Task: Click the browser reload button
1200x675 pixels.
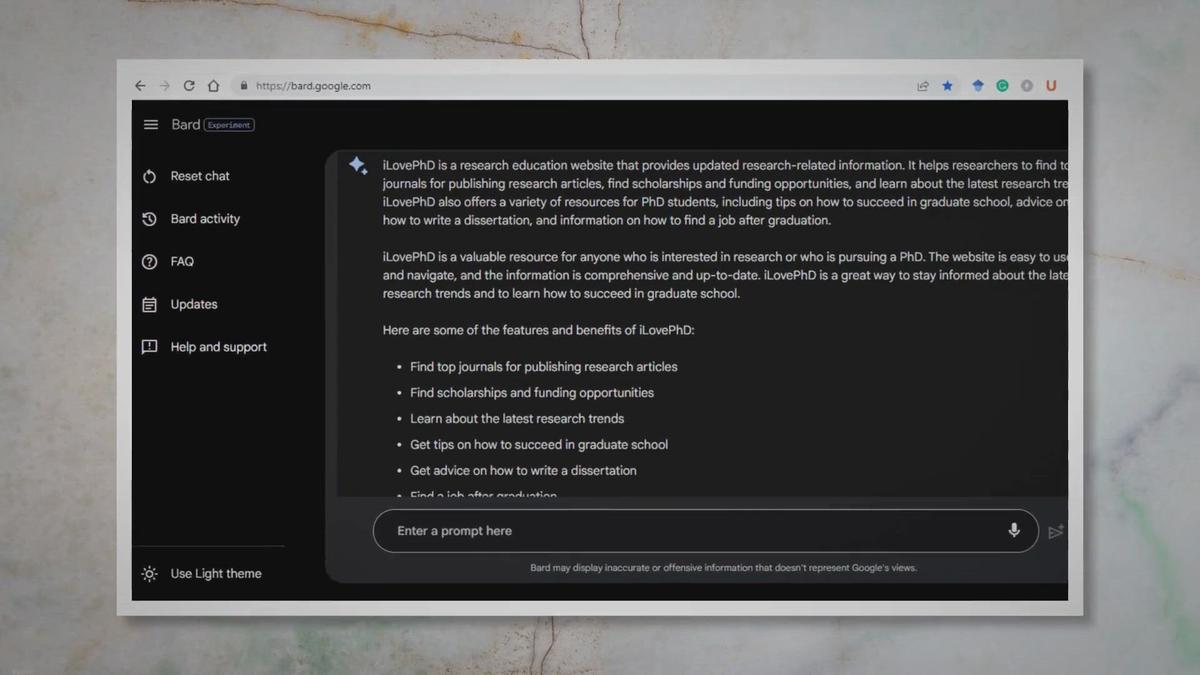Action: pos(188,86)
